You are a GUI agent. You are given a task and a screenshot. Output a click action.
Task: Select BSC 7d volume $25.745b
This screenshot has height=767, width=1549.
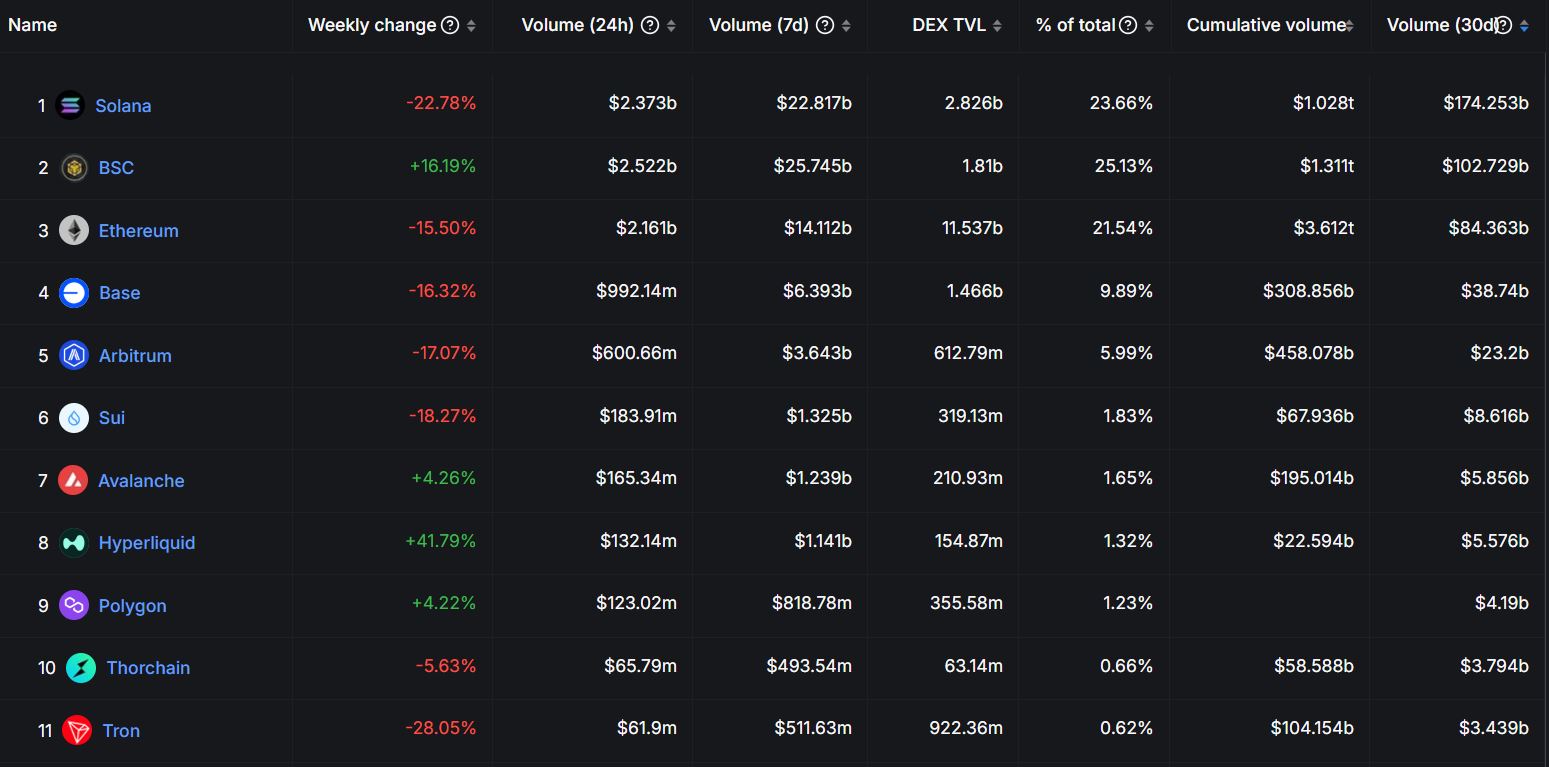point(813,165)
